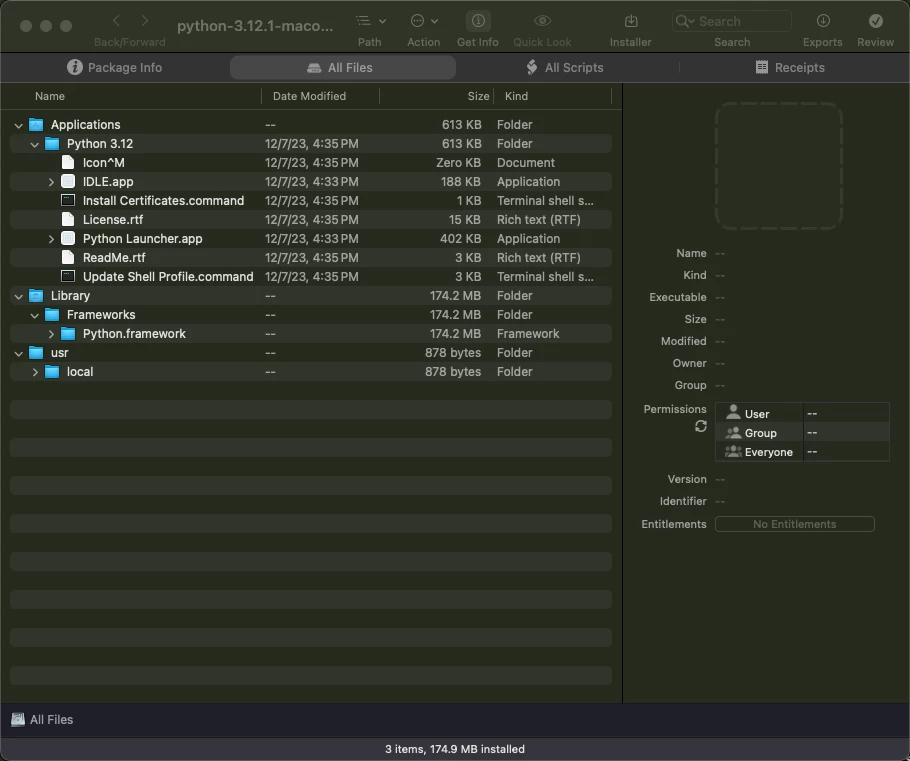
Task: Click the Forward navigation arrow
Action: [145, 21]
